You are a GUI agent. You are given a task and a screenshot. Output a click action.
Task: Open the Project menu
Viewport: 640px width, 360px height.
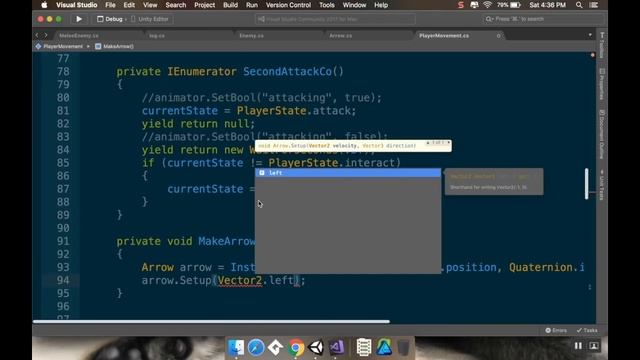(204, 5)
